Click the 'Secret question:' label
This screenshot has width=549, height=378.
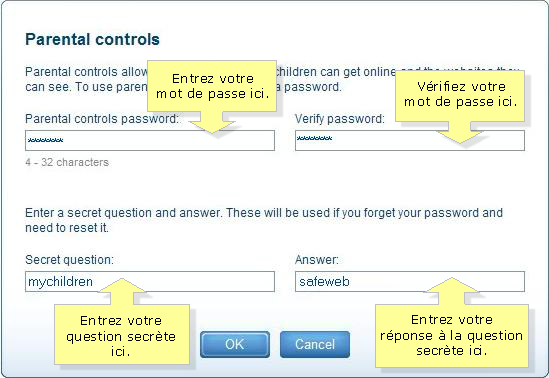coord(69,260)
